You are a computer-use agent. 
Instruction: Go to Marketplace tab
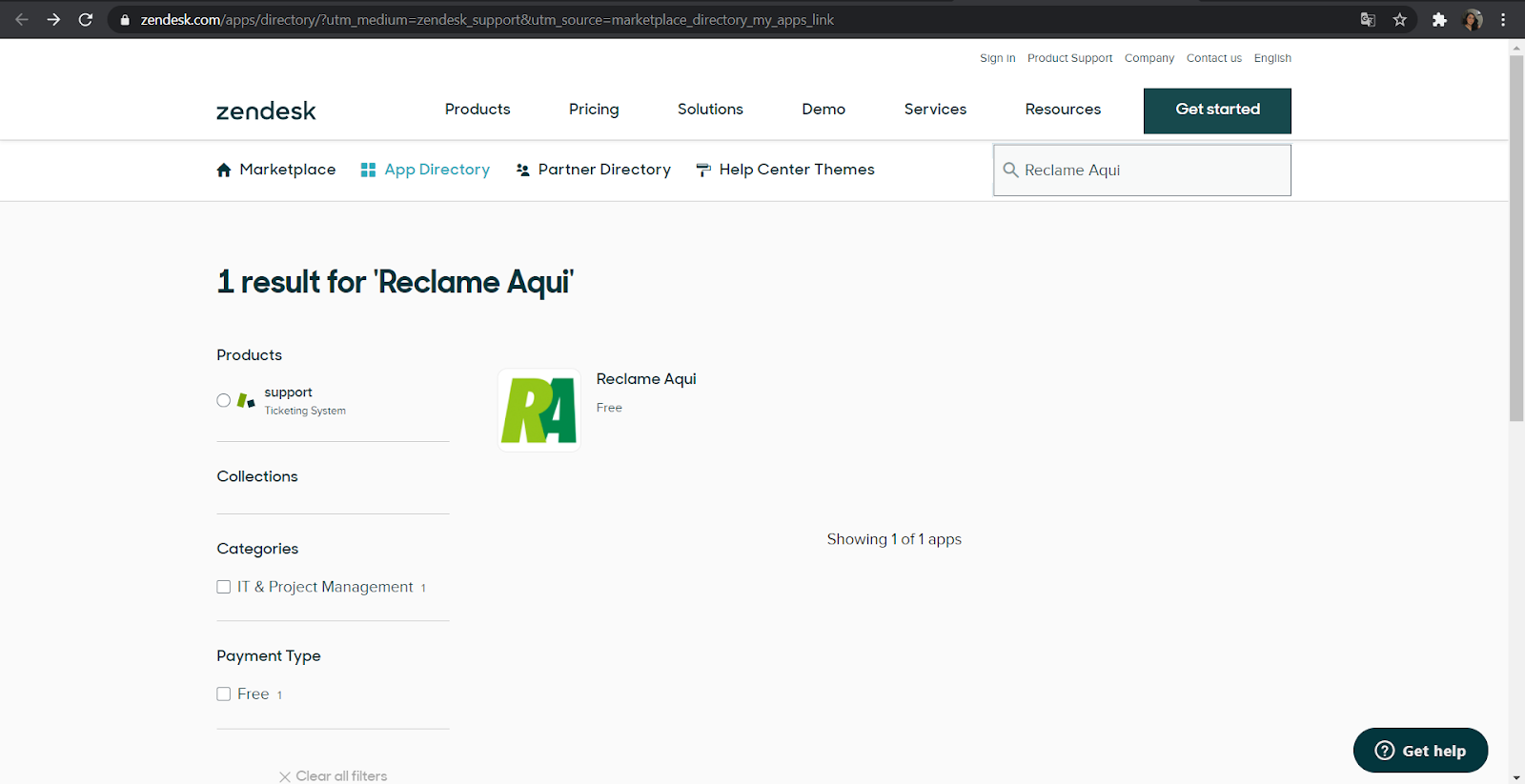tap(276, 170)
